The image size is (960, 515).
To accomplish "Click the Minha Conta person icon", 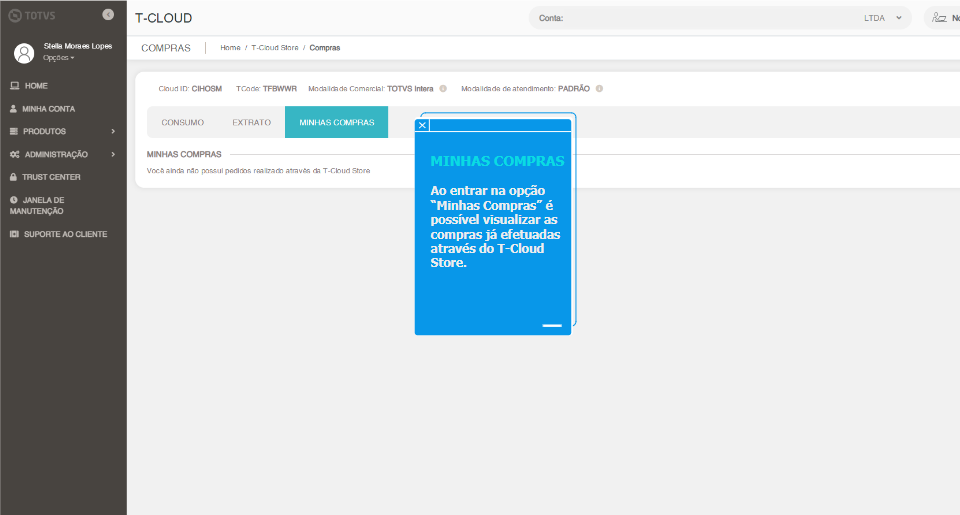I will coord(13,108).
